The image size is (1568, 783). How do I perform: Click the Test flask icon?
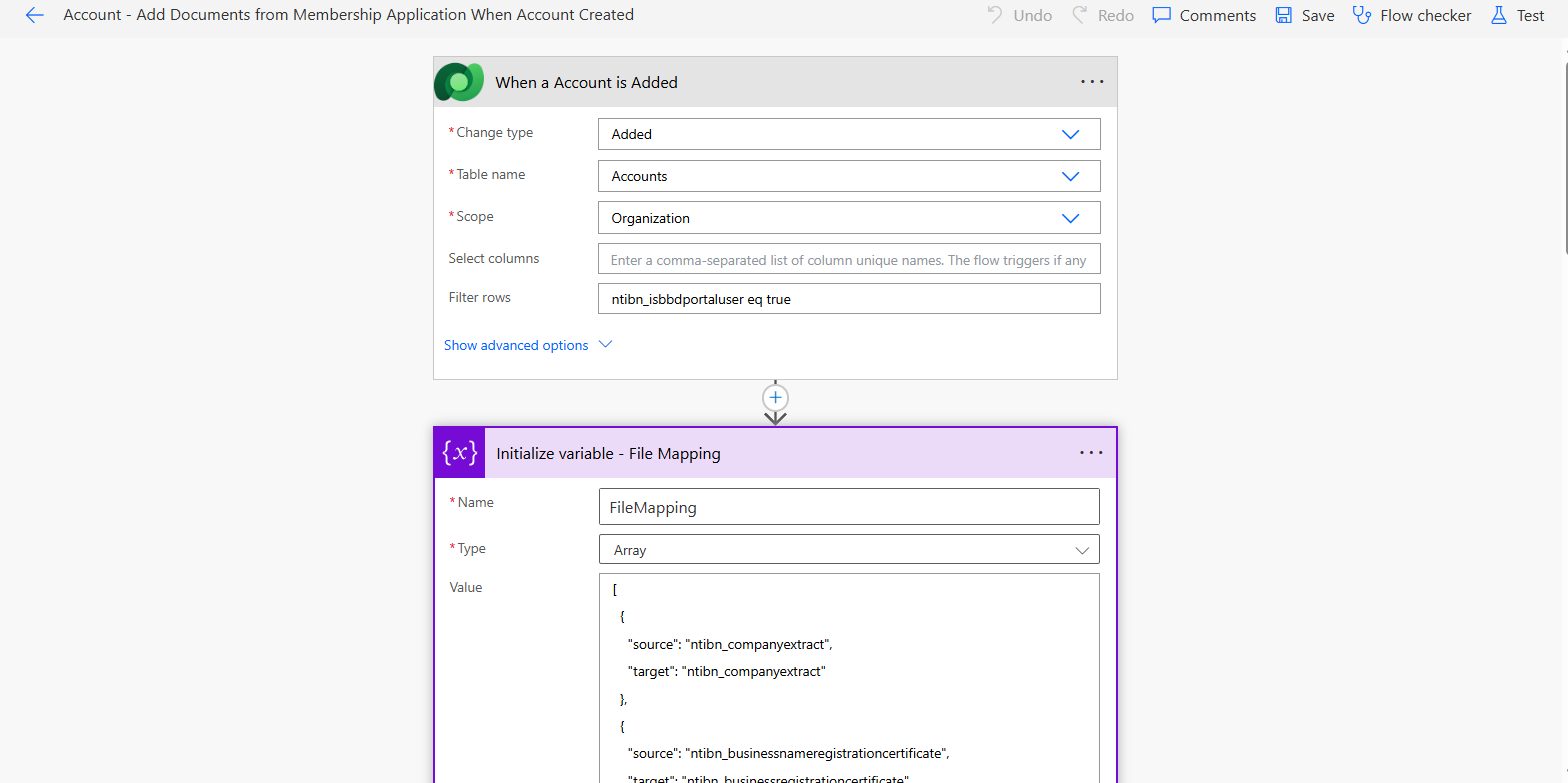(x=1498, y=15)
